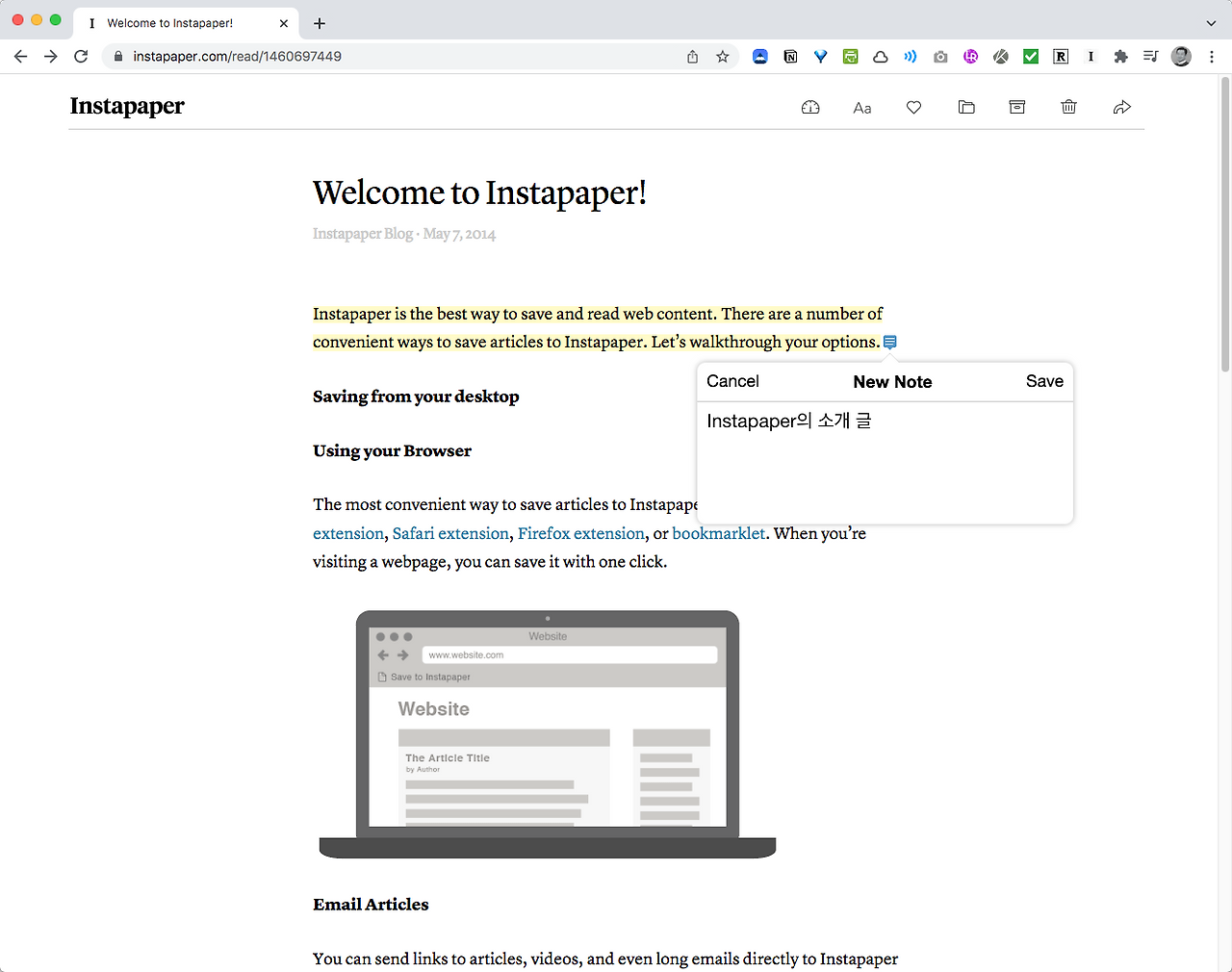Open the blue mountain extension icon
Screen dimensions: 1232x972
760,57
